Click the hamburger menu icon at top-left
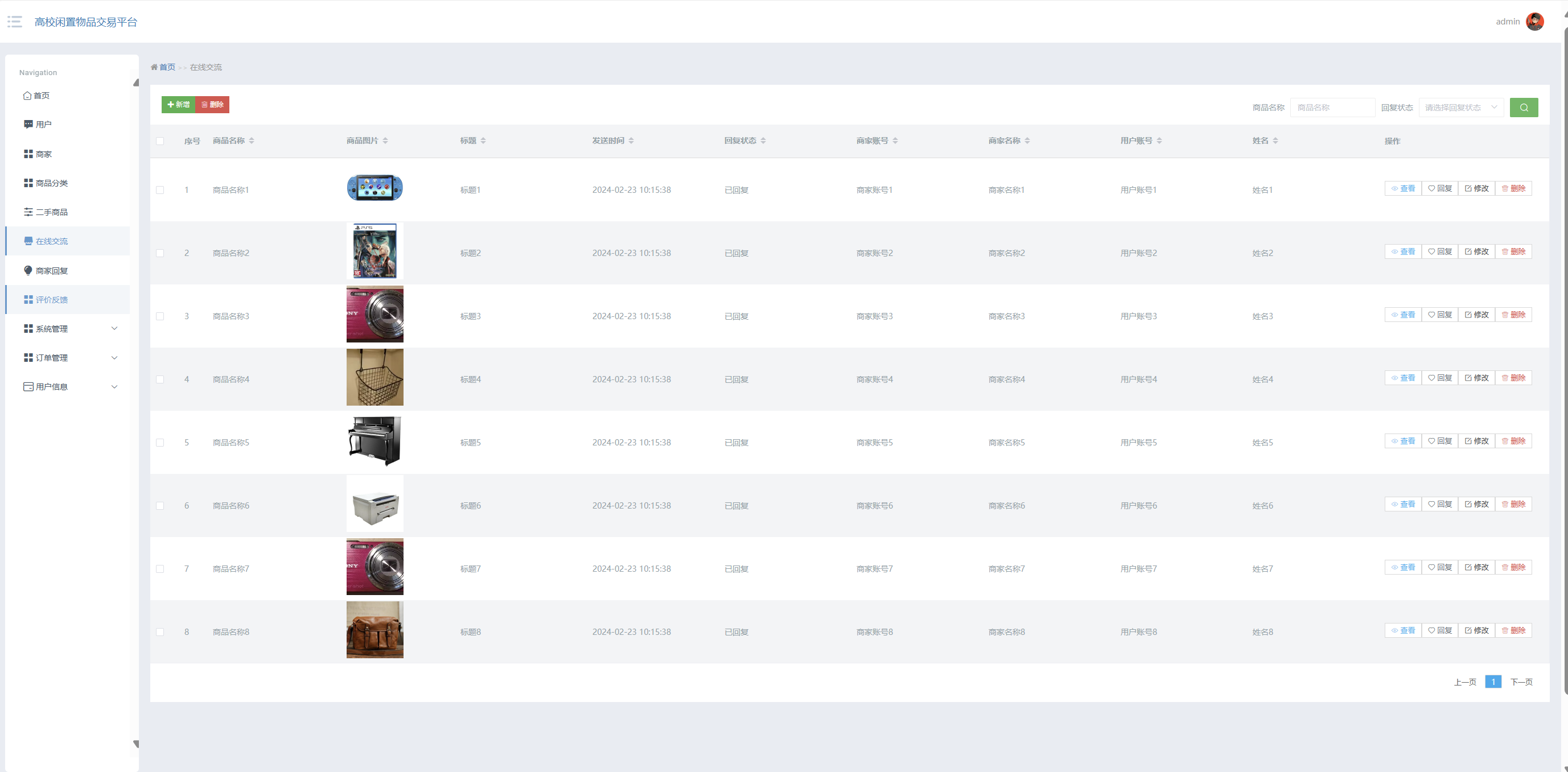This screenshot has height=772, width=1568. (15, 22)
